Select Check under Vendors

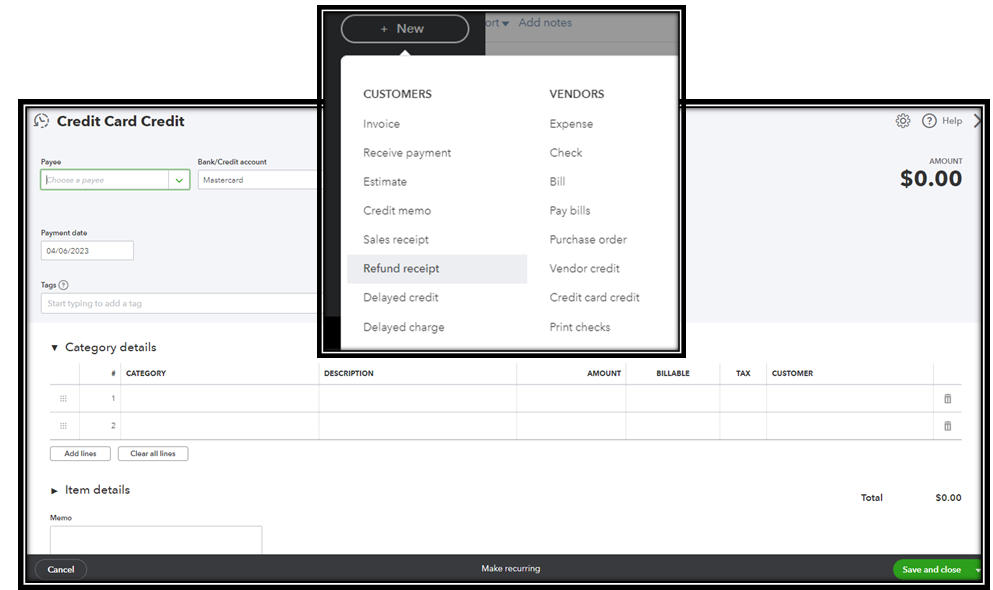(x=566, y=153)
